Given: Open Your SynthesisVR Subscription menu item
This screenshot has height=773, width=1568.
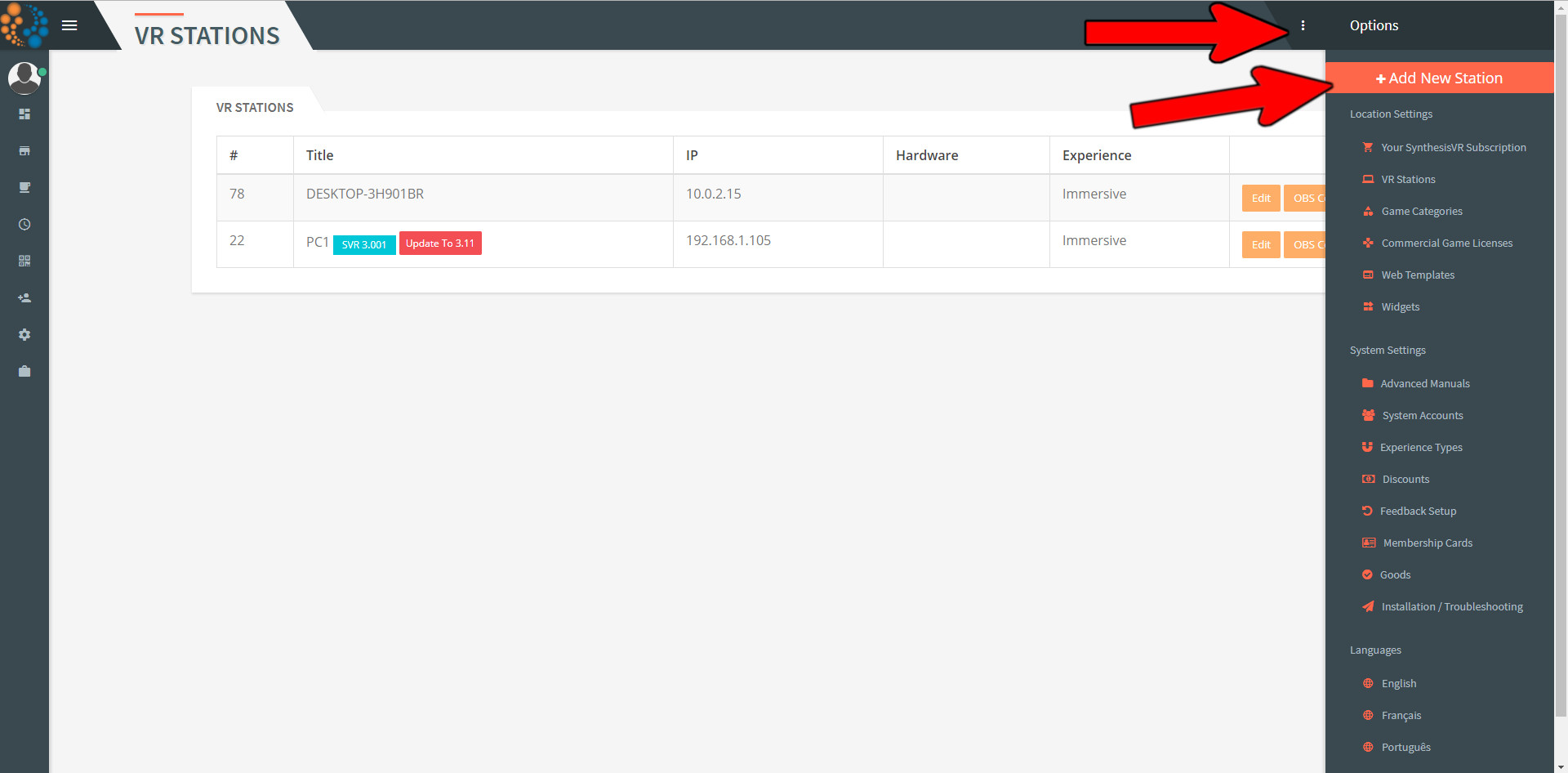Looking at the screenshot, I should click(1453, 148).
